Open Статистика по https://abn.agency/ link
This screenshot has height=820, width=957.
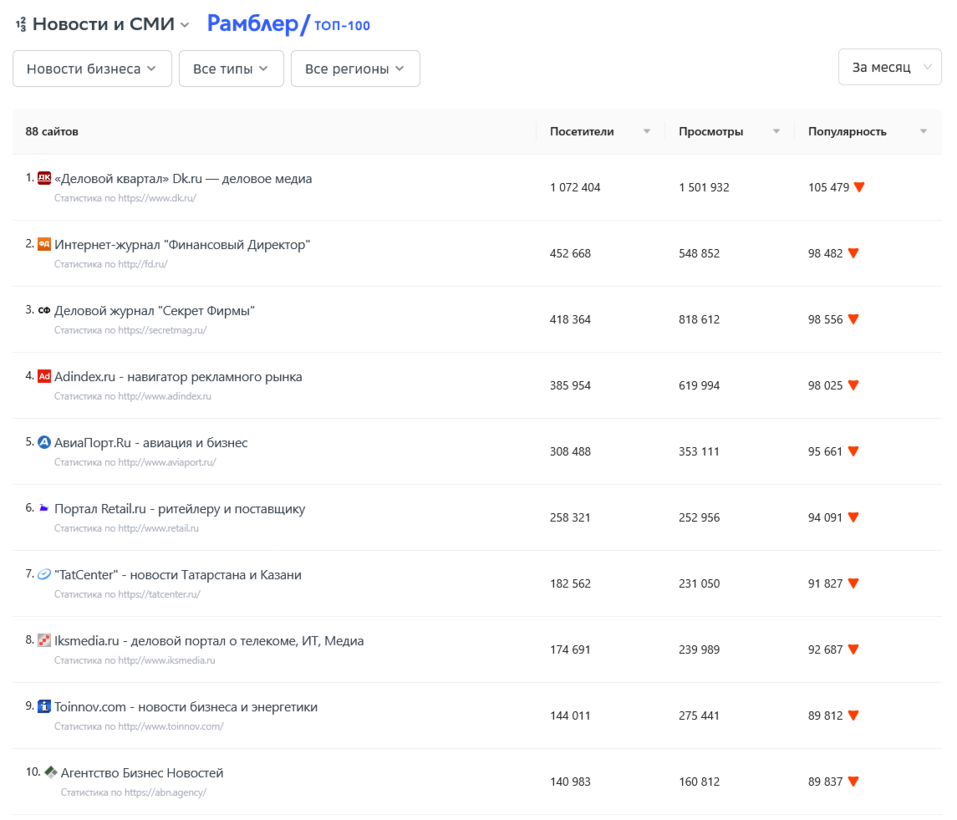tap(133, 792)
